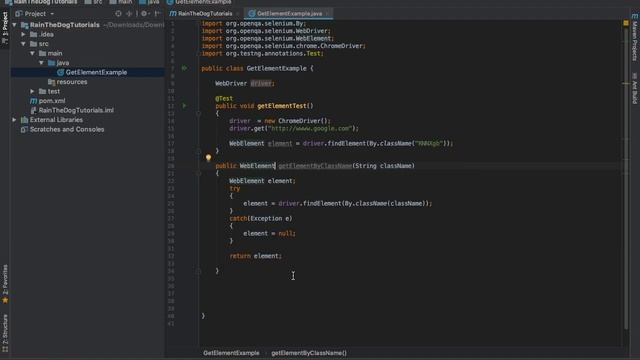
Task: Open Project panel settings gear
Action: click(x=144, y=13)
